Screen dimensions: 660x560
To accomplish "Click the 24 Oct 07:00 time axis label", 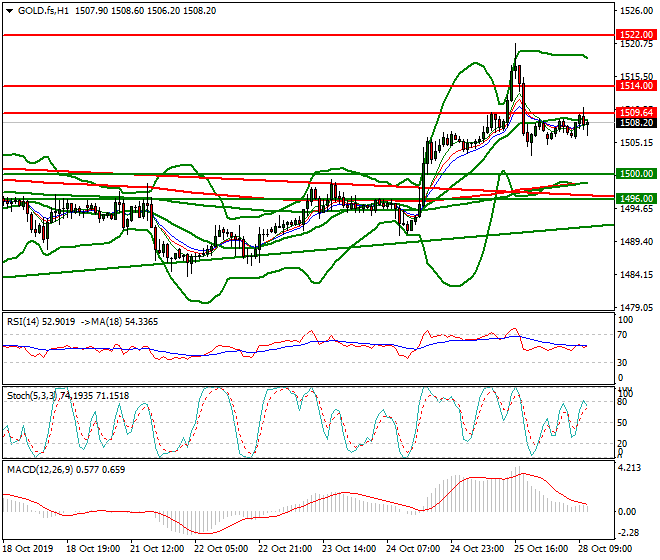I will click(x=413, y=549).
